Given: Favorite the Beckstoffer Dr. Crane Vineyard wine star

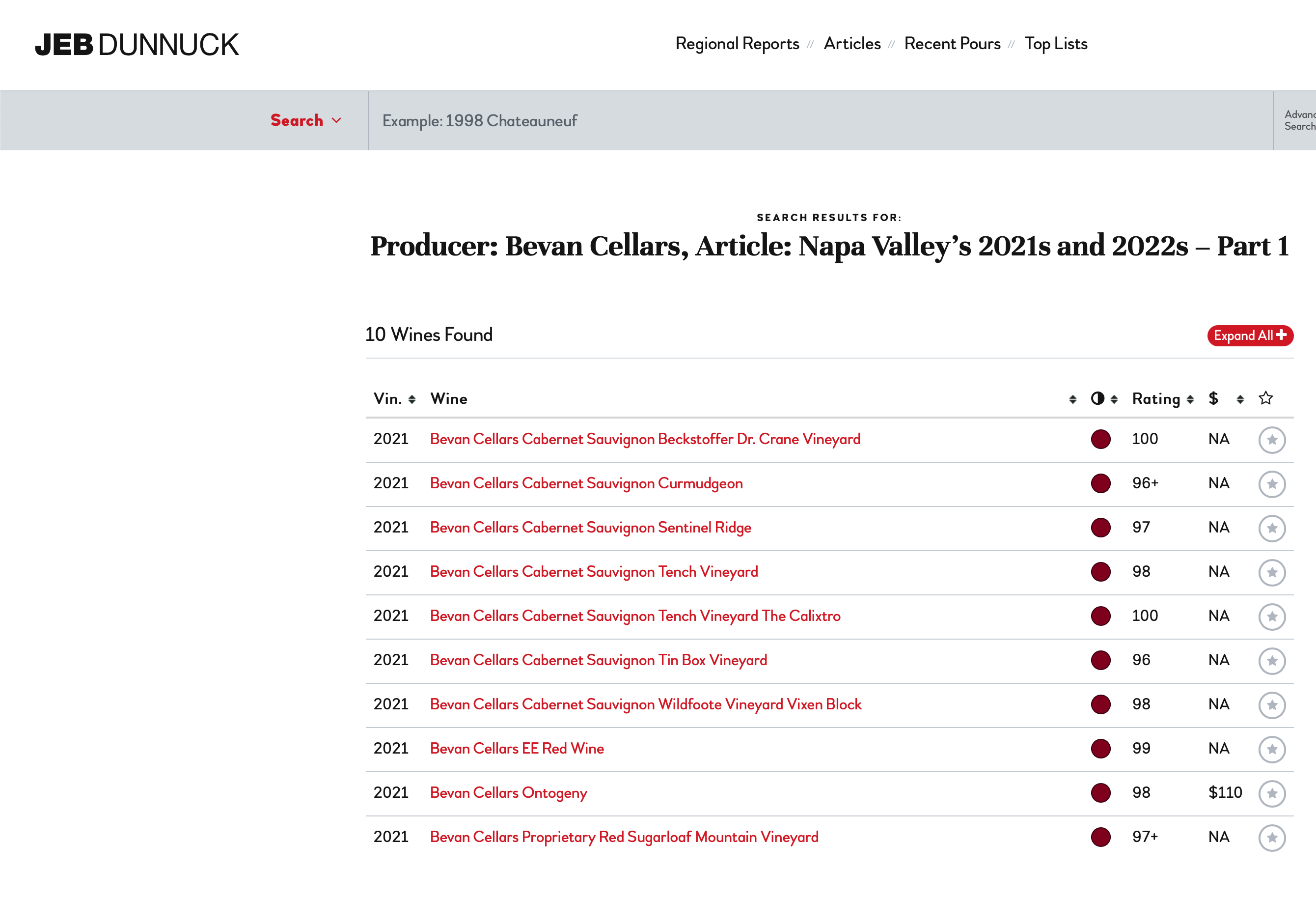Looking at the screenshot, I should (x=1272, y=440).
